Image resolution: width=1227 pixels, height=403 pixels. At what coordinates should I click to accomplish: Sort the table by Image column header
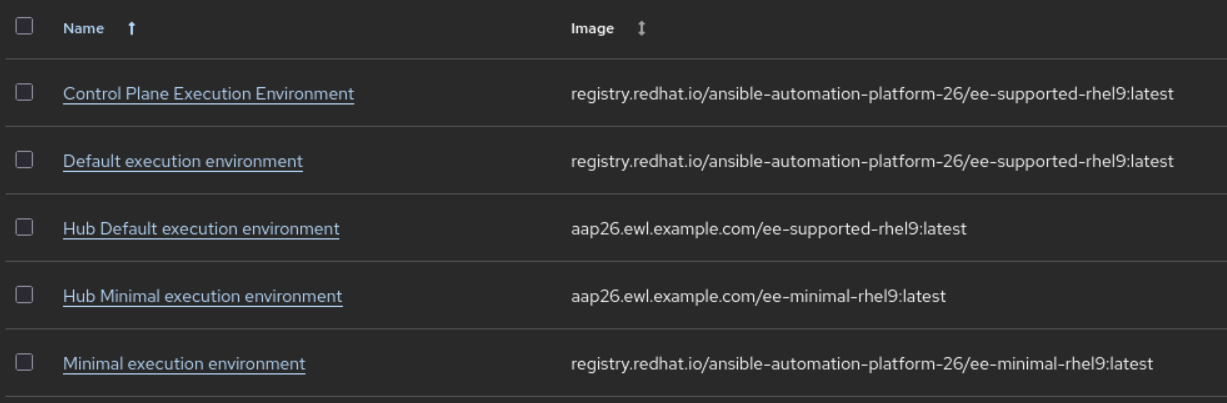(x=592, y=29)
